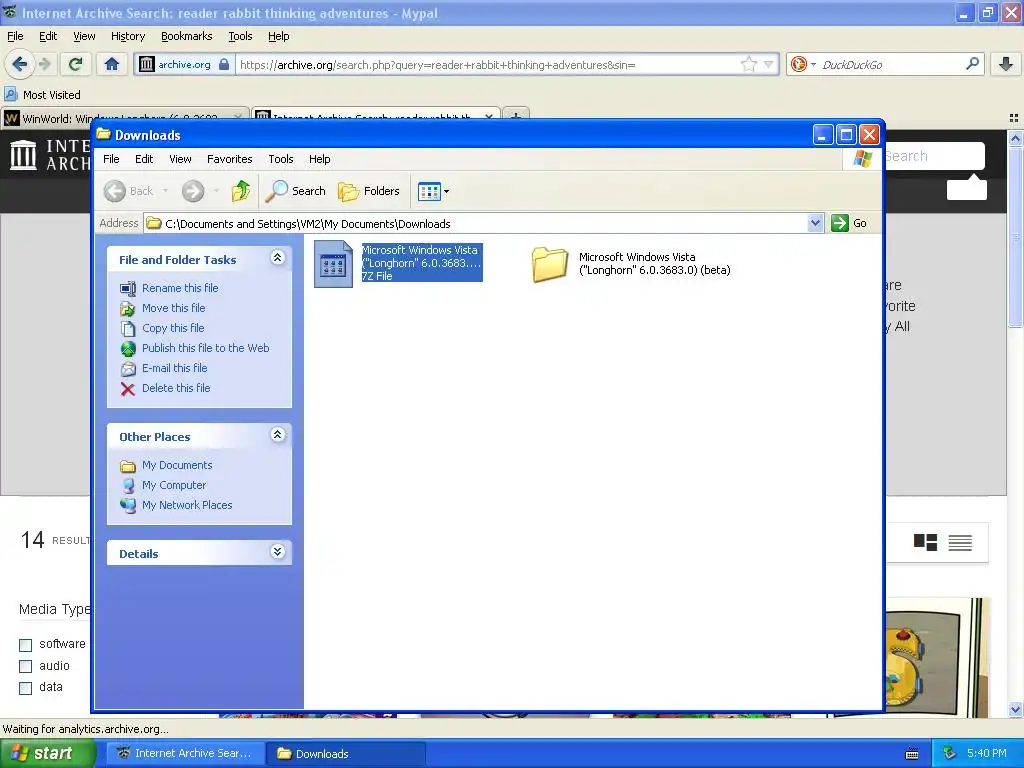Check the data media type checkbox
This screenshot has width=1024, height=768.
tap(25, 688)
